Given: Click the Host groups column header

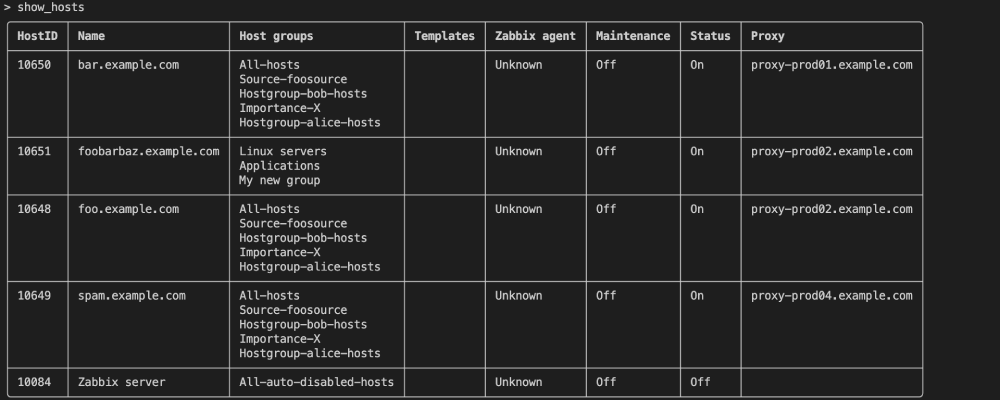Looking at the screenshot, I should 276,36.
